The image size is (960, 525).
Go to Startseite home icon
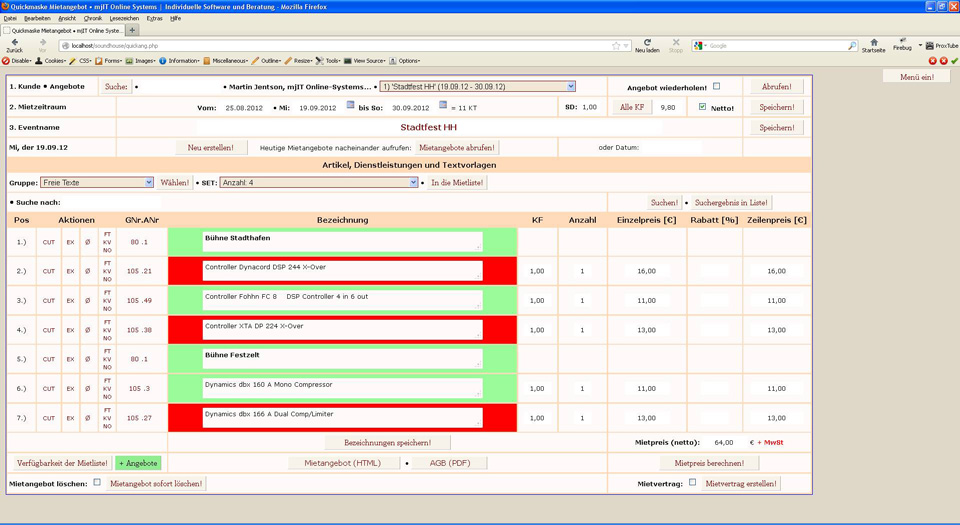(874, 42)
